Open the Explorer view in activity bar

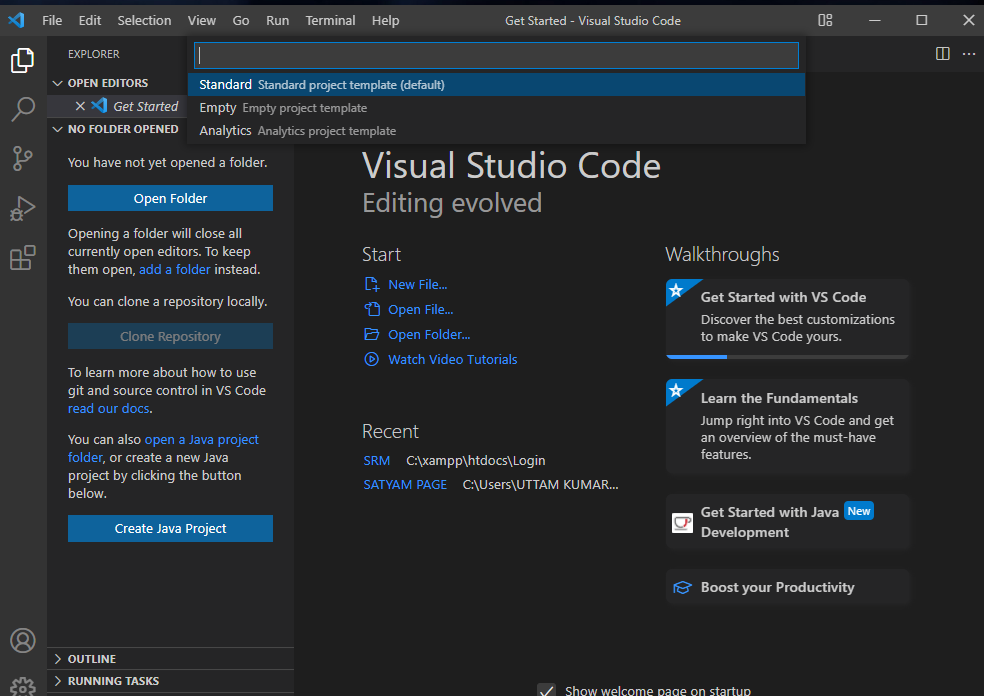click(23, 60)
